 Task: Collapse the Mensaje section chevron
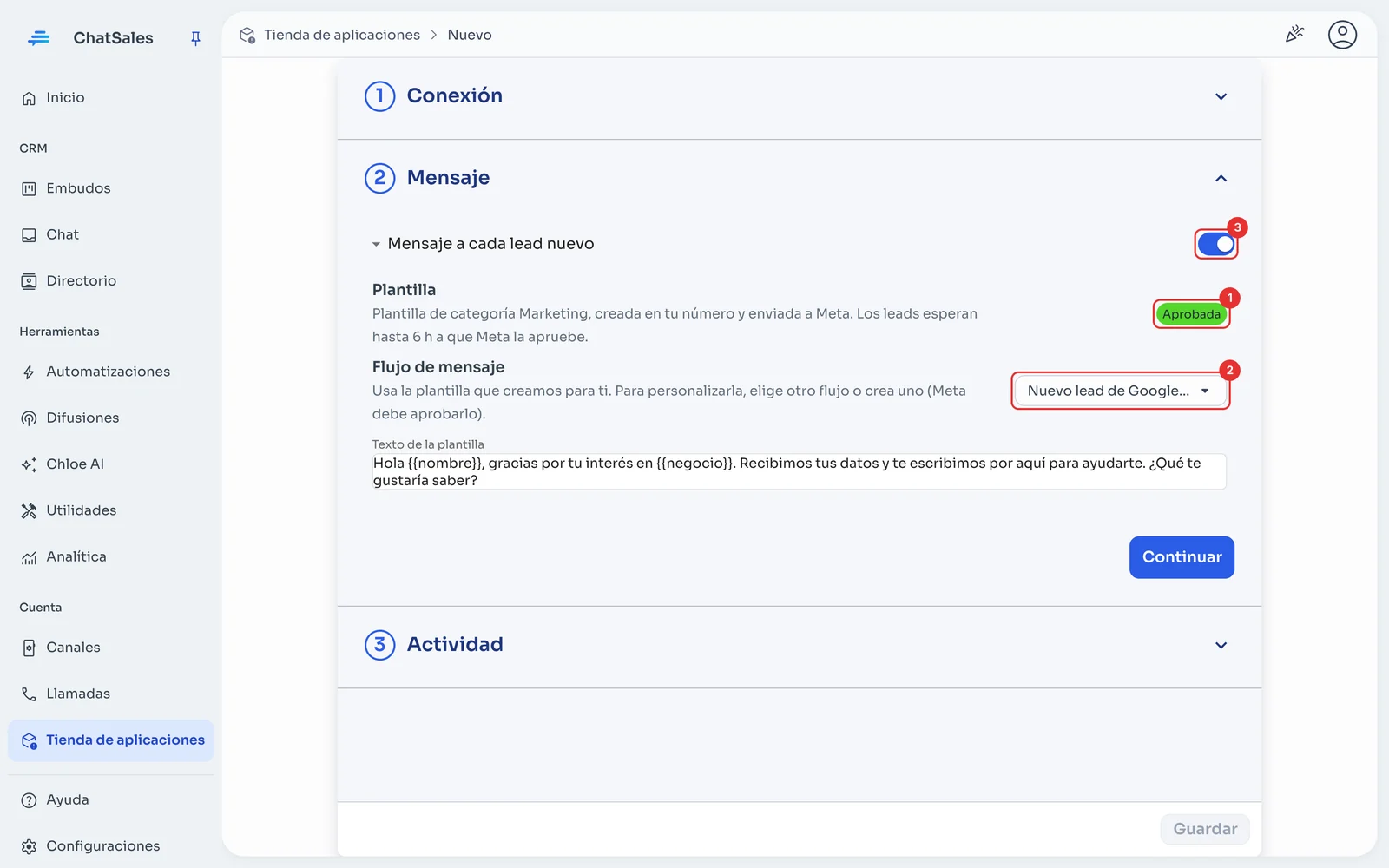pyautogui.click(x=1221, y=178)
